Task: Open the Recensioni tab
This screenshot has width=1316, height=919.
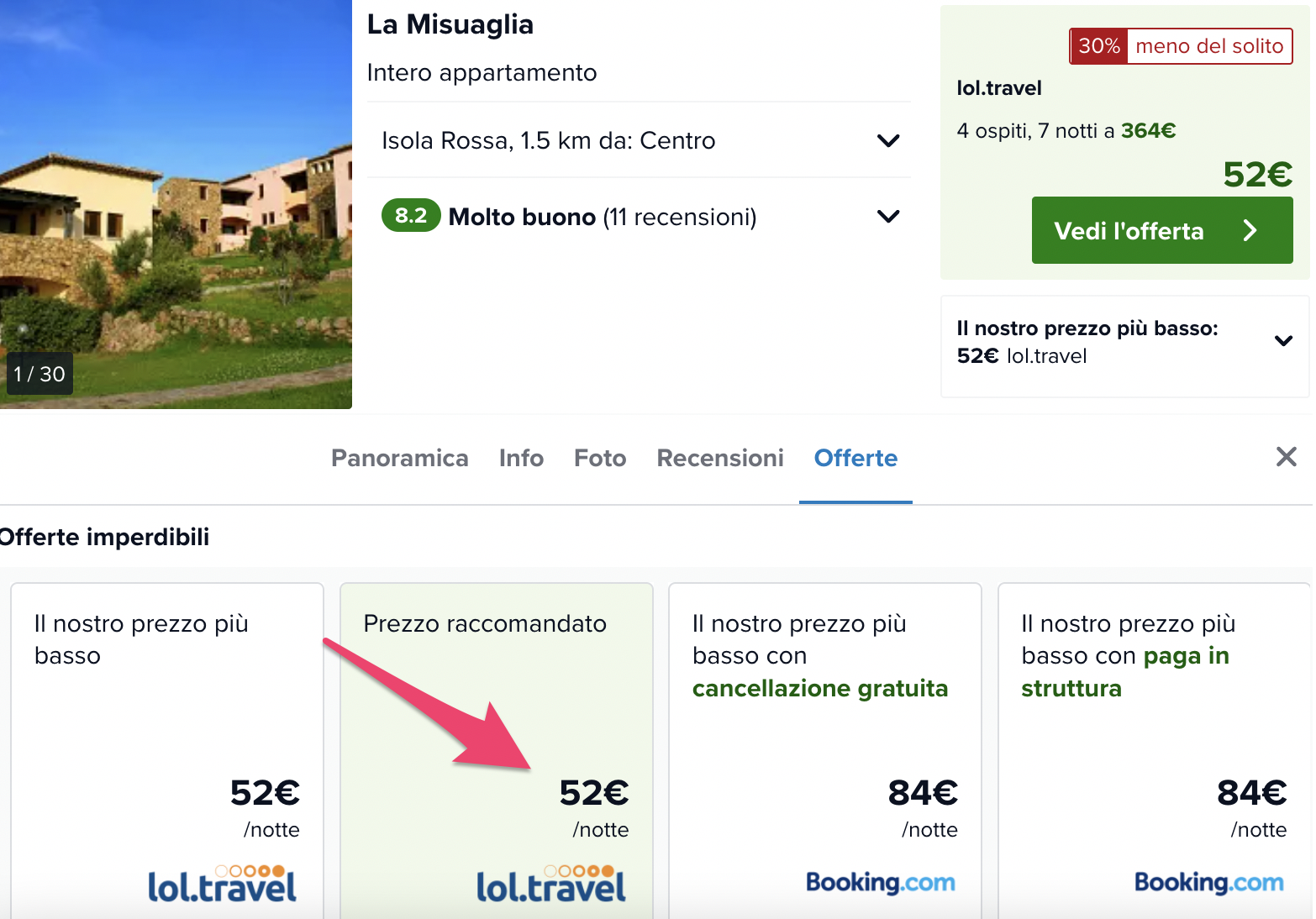Action: 720,458
